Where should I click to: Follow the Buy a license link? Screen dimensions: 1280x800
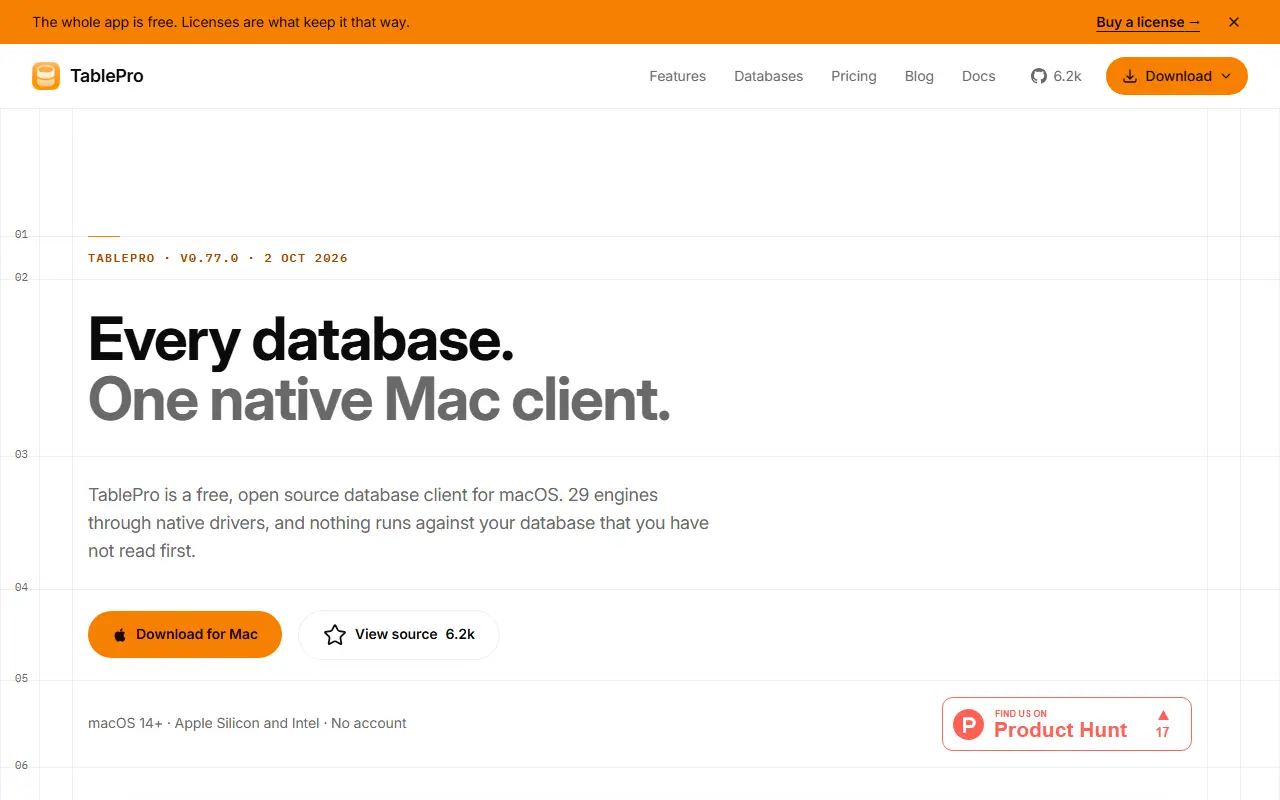[x=1148, y=22]
